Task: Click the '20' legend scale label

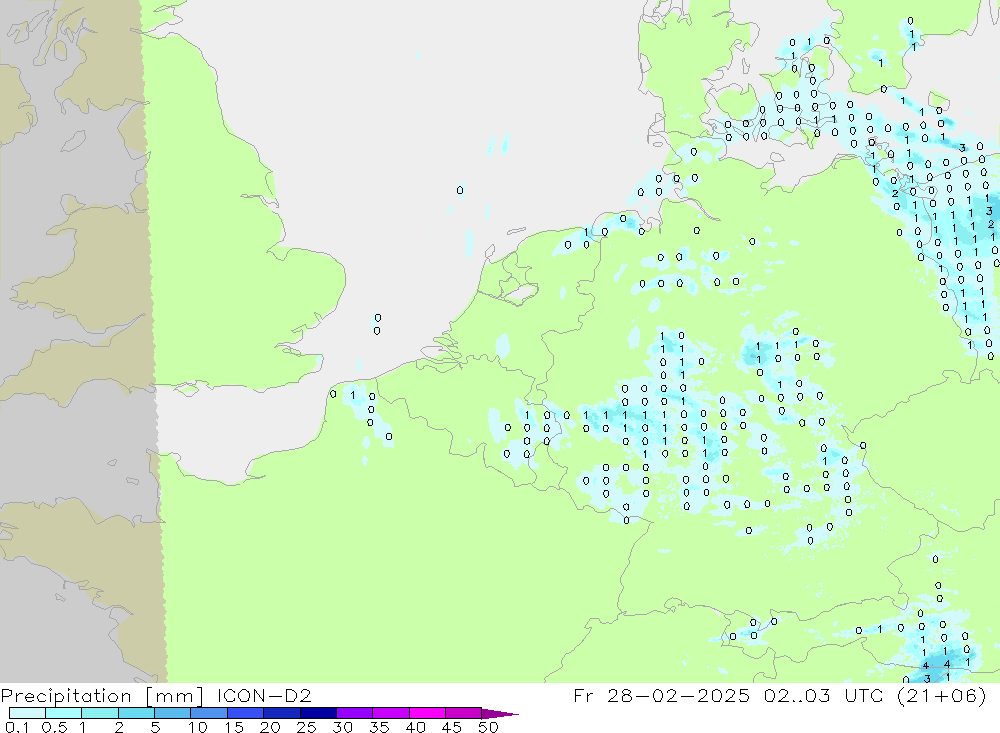Action: 270,727
